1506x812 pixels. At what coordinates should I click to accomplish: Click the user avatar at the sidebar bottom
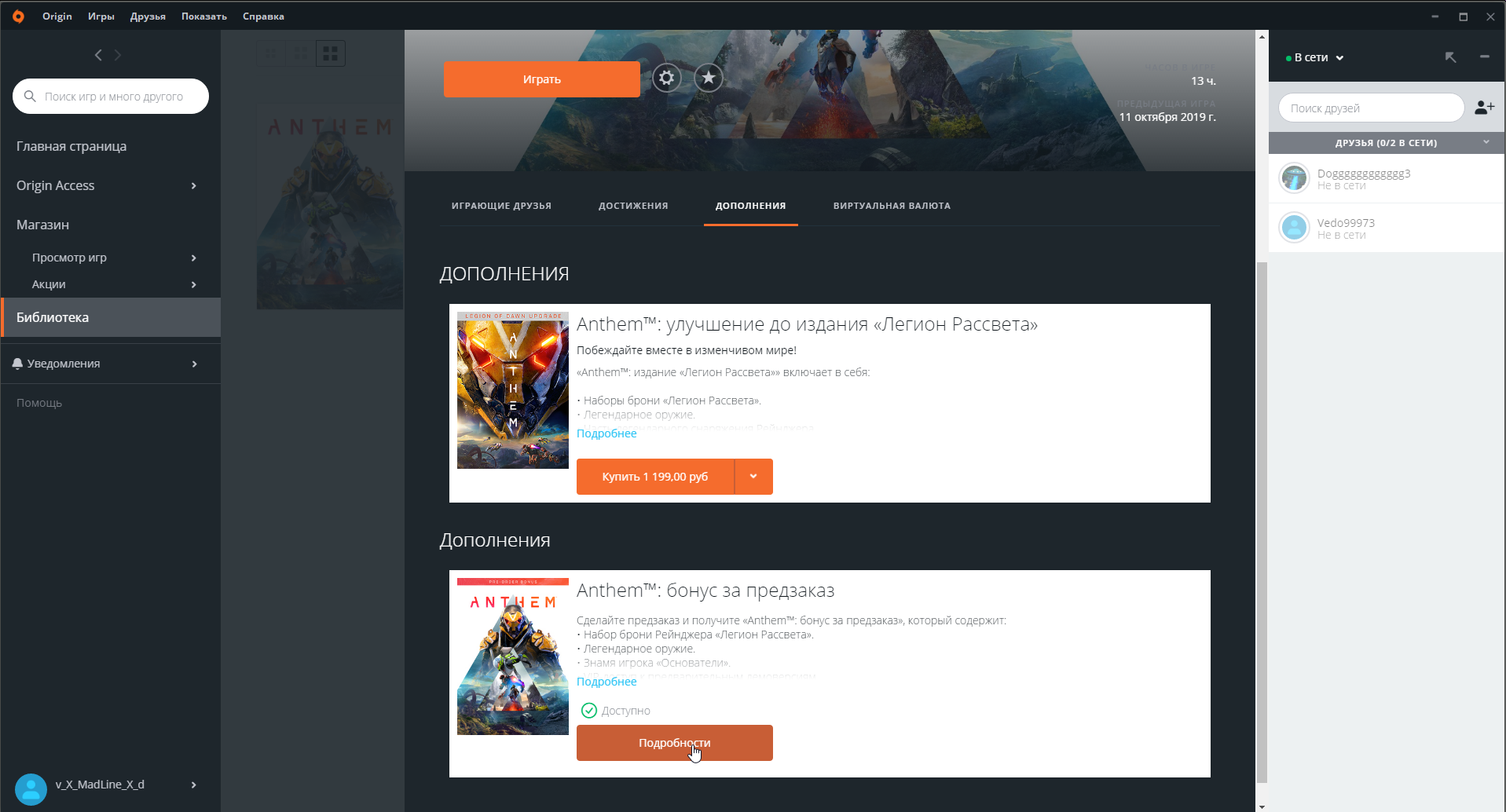pyautogui.click(x=31, y=789)
